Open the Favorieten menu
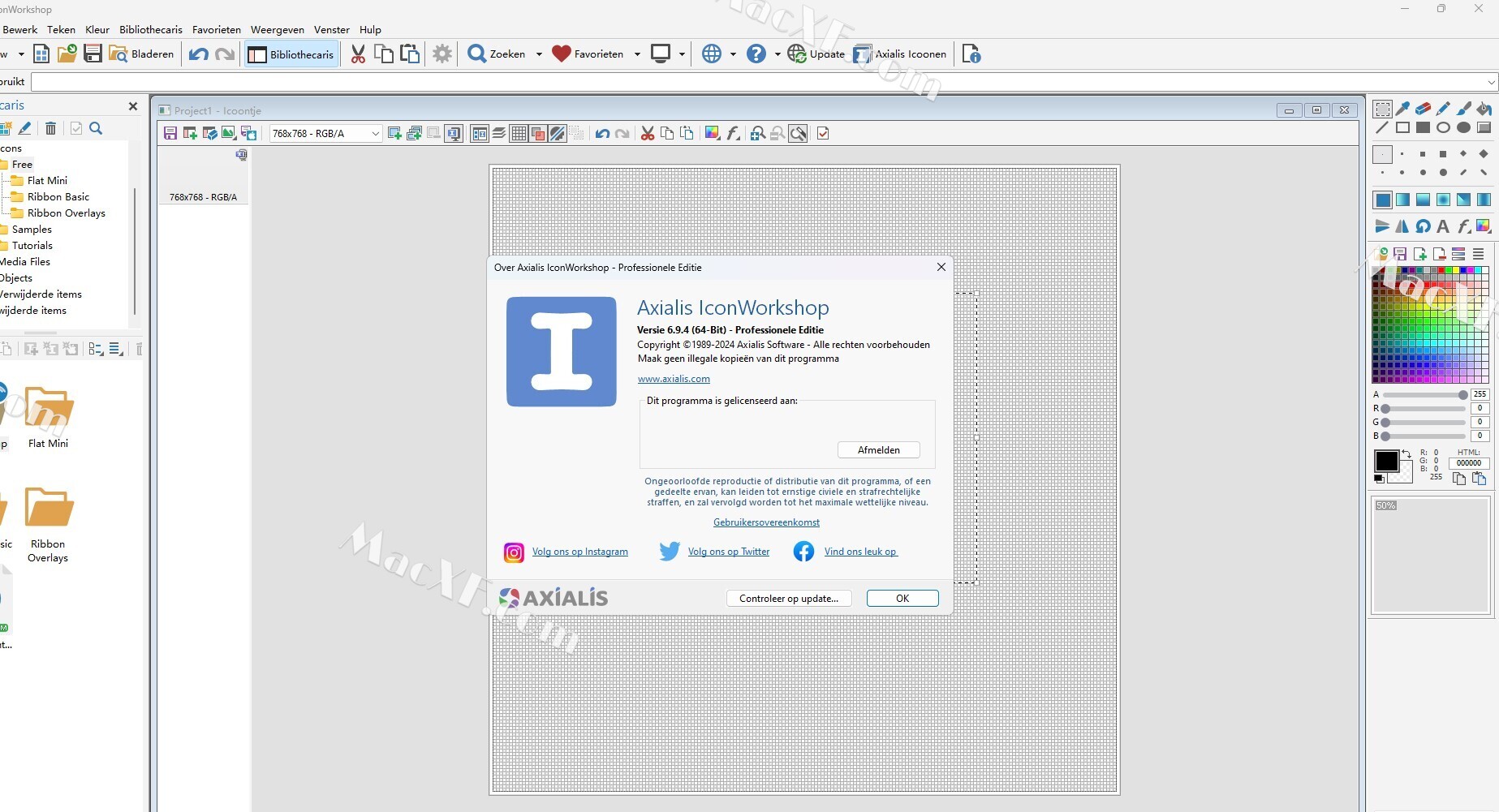Screen dimensions: 1499x812 point(217,29)
